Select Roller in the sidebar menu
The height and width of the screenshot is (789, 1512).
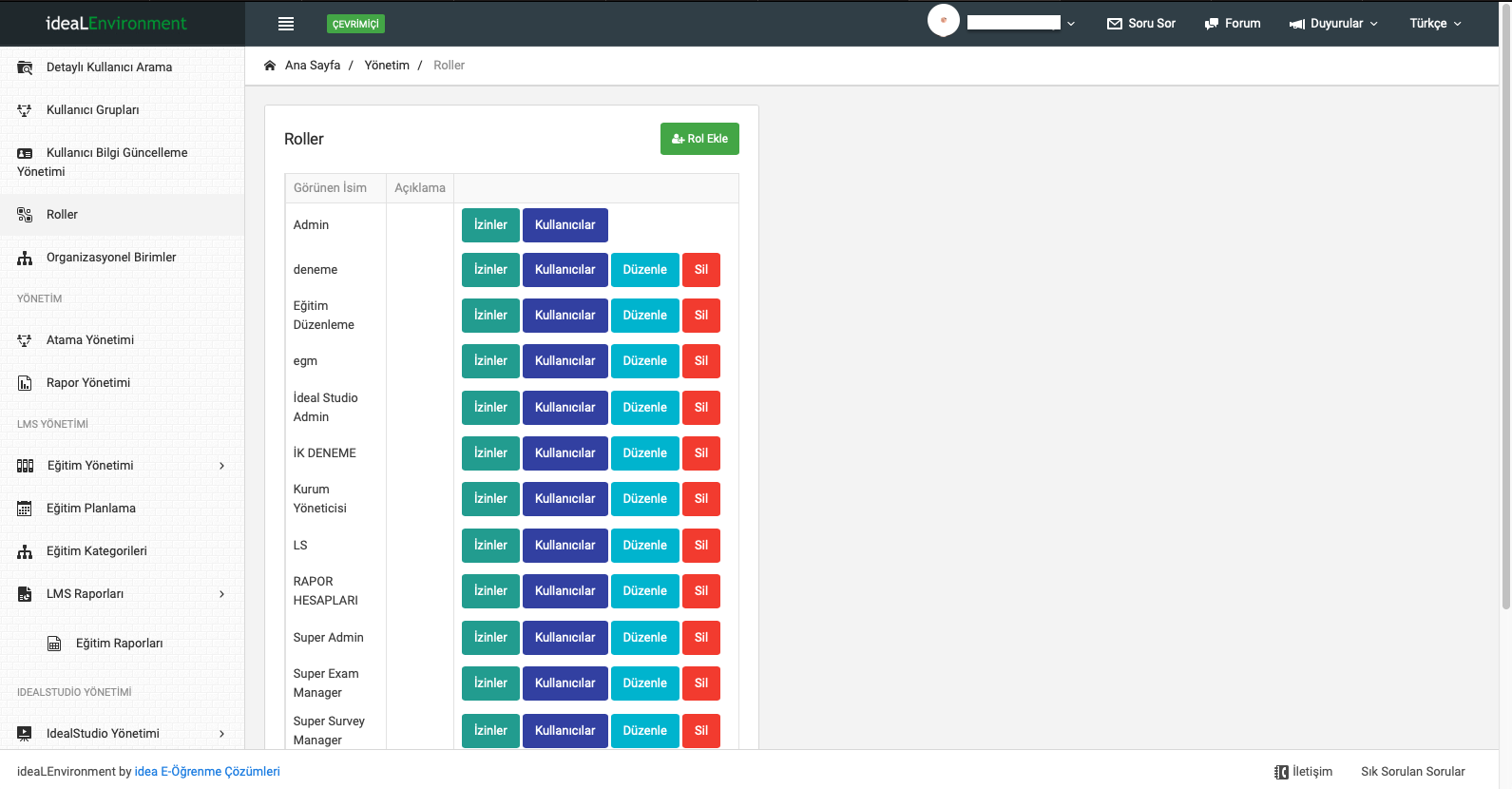[62, 215]
